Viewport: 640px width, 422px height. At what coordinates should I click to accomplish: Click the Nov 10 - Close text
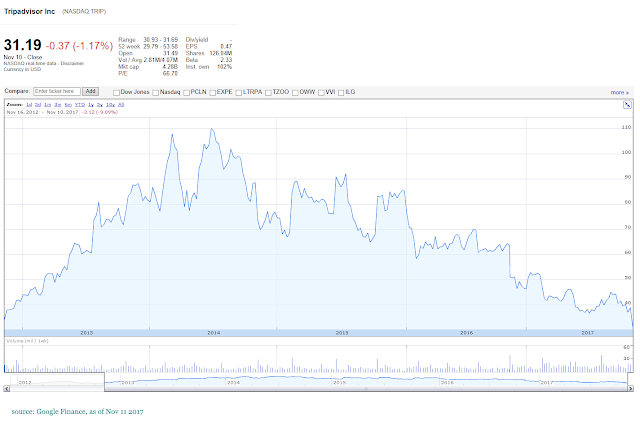pyautogui.click(x=23, y=57)
